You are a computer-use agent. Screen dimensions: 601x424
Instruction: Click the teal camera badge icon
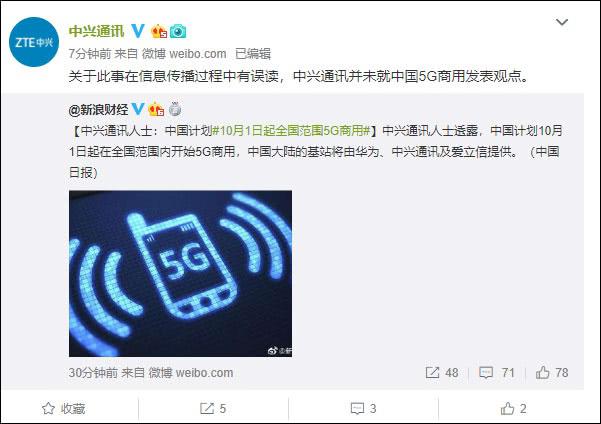click(x=178, y=31)
